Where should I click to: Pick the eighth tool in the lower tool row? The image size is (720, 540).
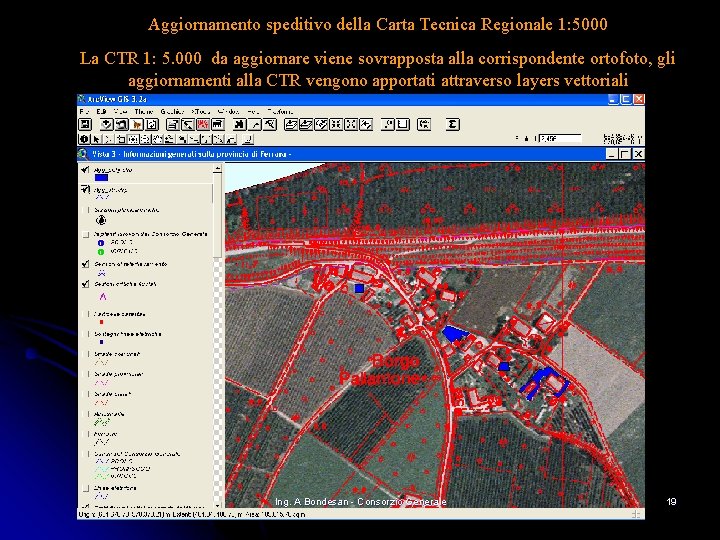click(169, 139)
